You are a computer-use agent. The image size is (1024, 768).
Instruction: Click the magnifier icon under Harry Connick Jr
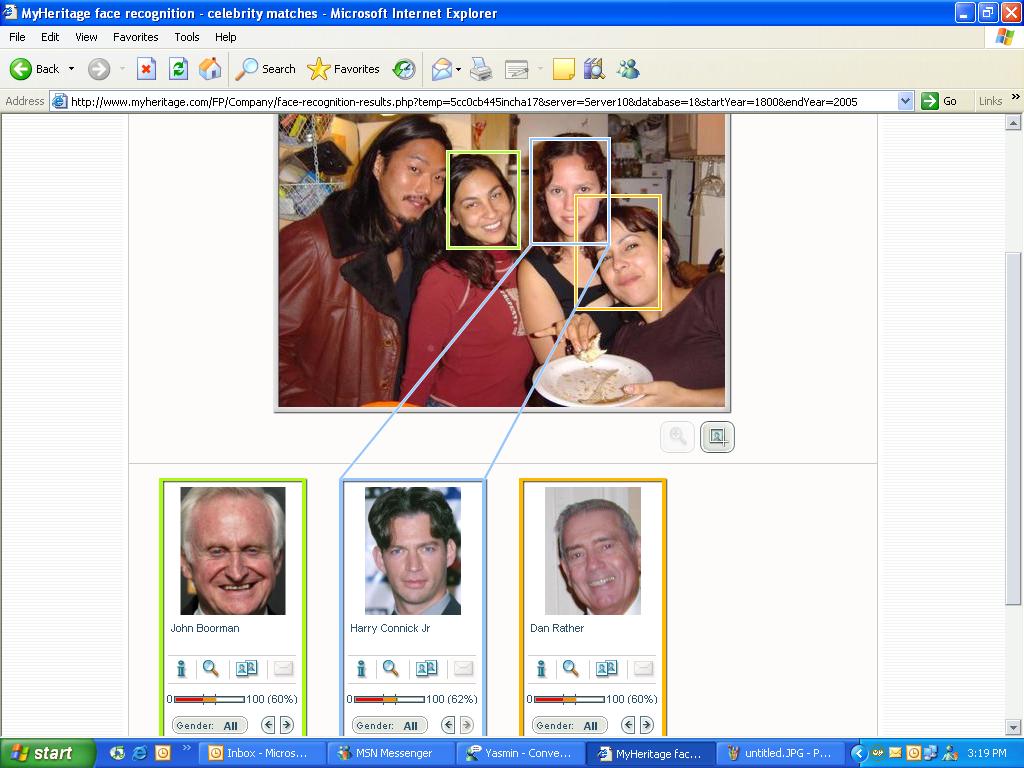tap(391, 669)
